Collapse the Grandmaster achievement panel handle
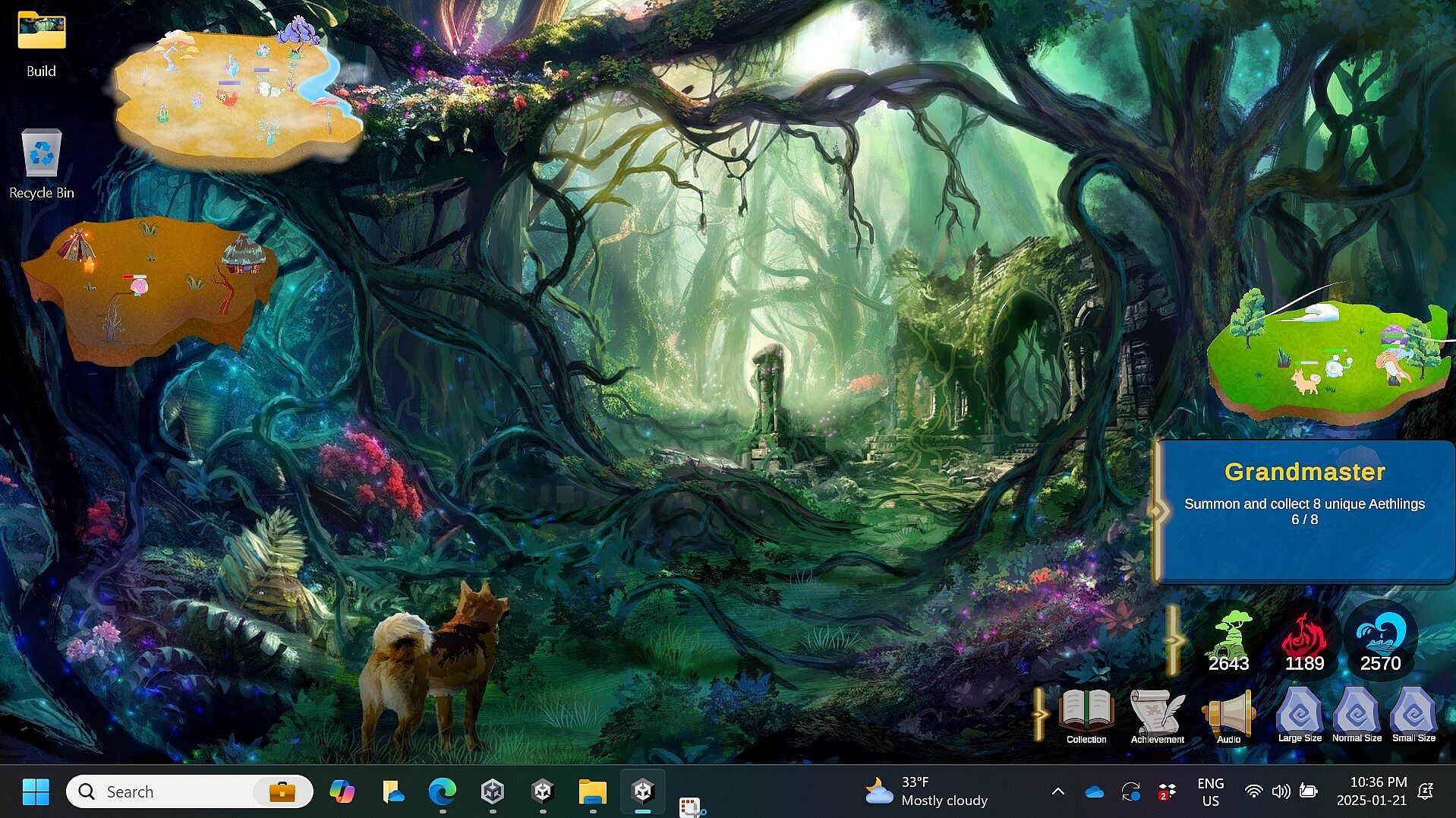The image size is (1456, 818). click(x=1157, y=510)
